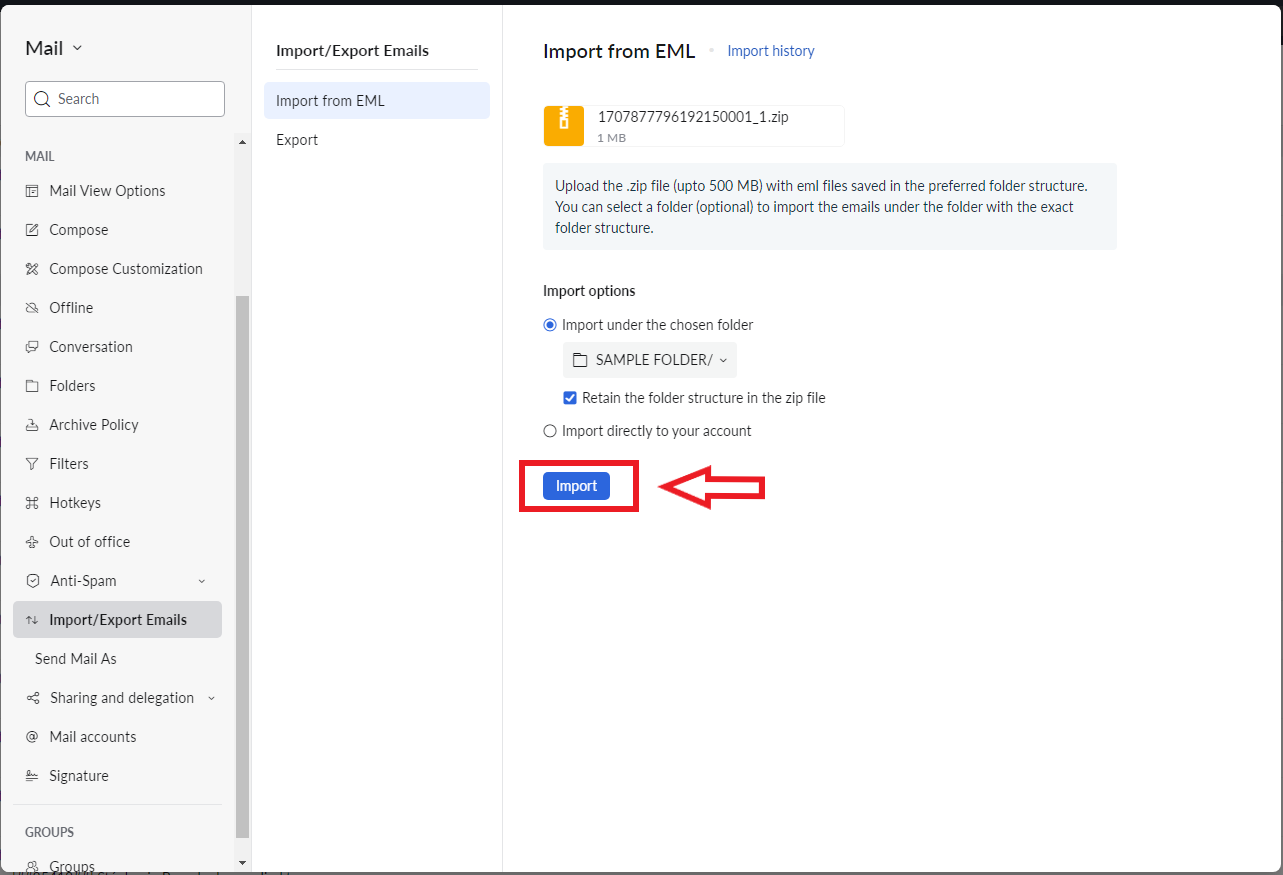Open Compose Customization via its icon

32,269
